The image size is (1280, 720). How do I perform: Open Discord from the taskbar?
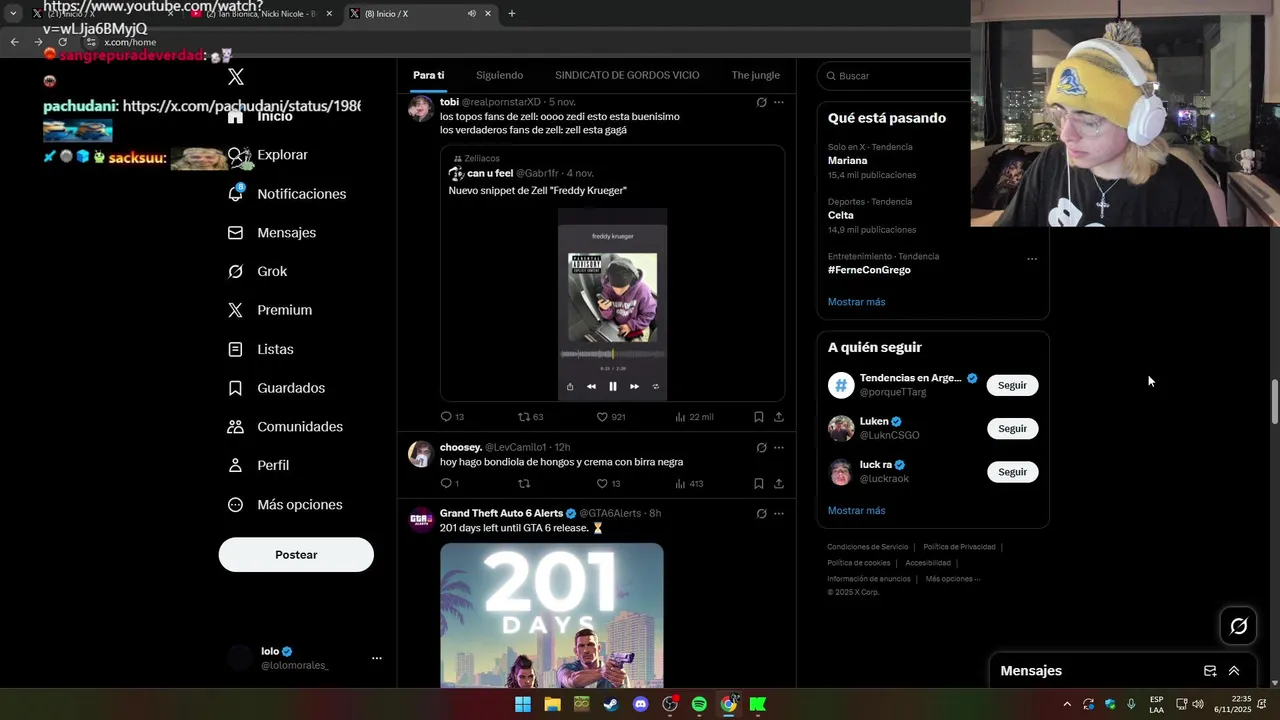641,704
